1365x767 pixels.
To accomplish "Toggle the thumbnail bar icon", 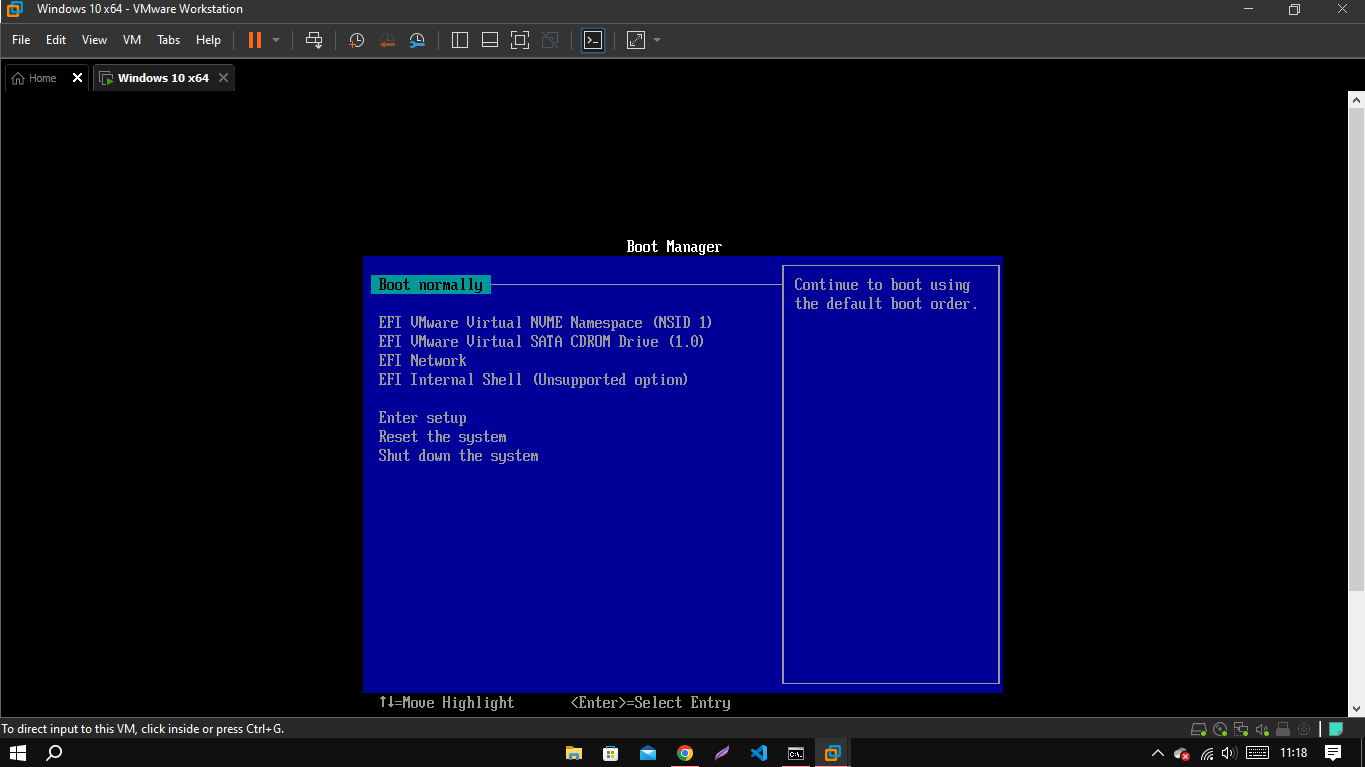I will tap(490, 40).
